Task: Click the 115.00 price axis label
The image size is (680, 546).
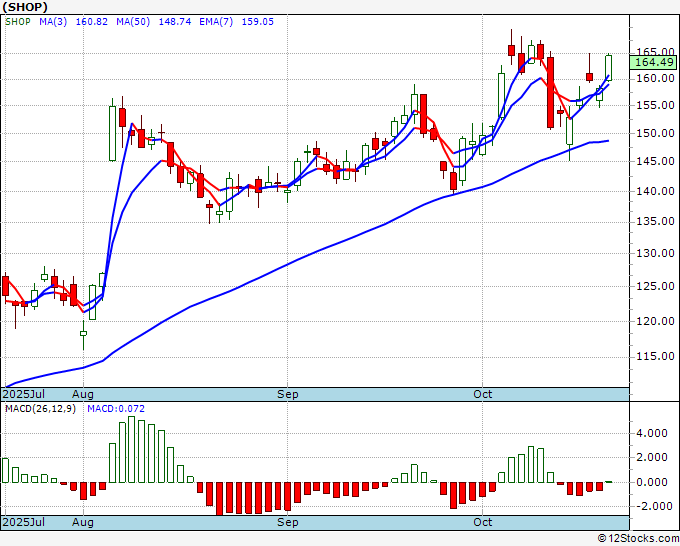Action: tap(655, 356)
